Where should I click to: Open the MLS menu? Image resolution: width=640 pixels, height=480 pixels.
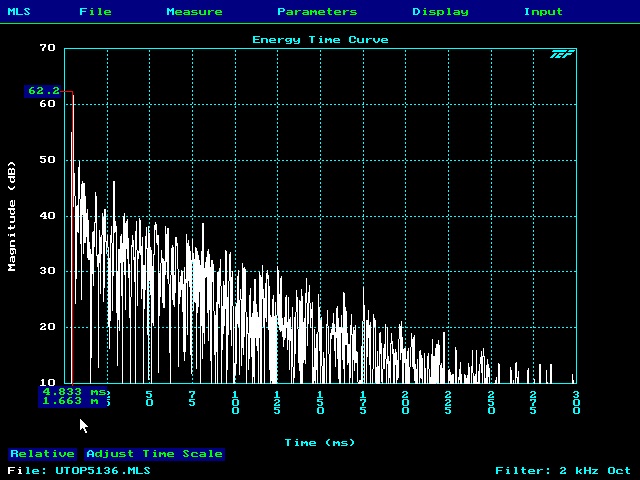click(x=19, y=11)
